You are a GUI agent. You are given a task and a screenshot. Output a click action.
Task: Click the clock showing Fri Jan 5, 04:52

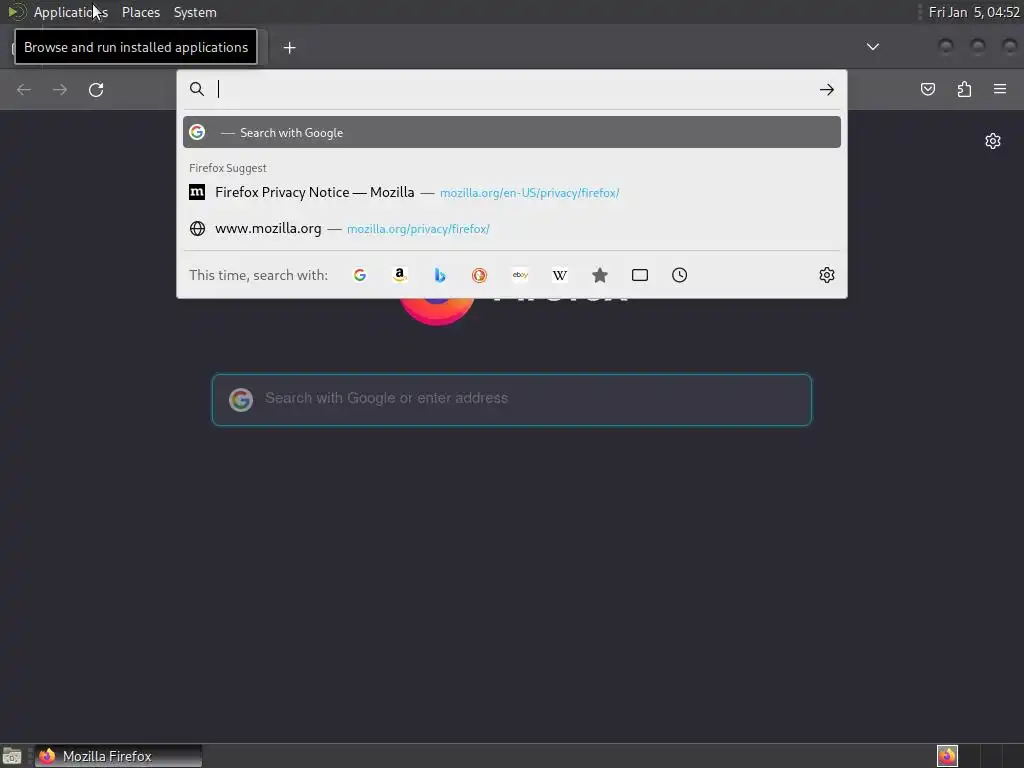click(x=974, y=12)
